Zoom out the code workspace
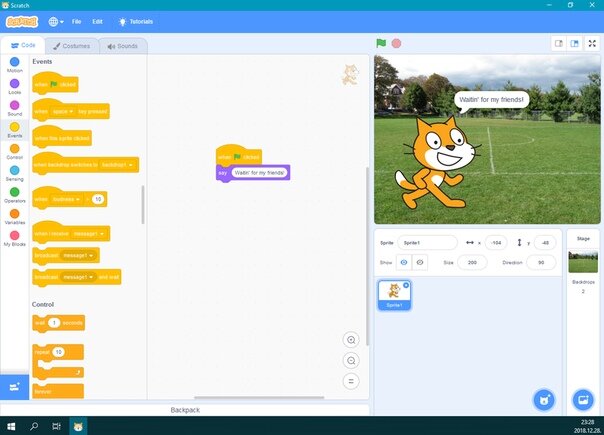Screen dimensions: 604x435 (x=351, y=361)
